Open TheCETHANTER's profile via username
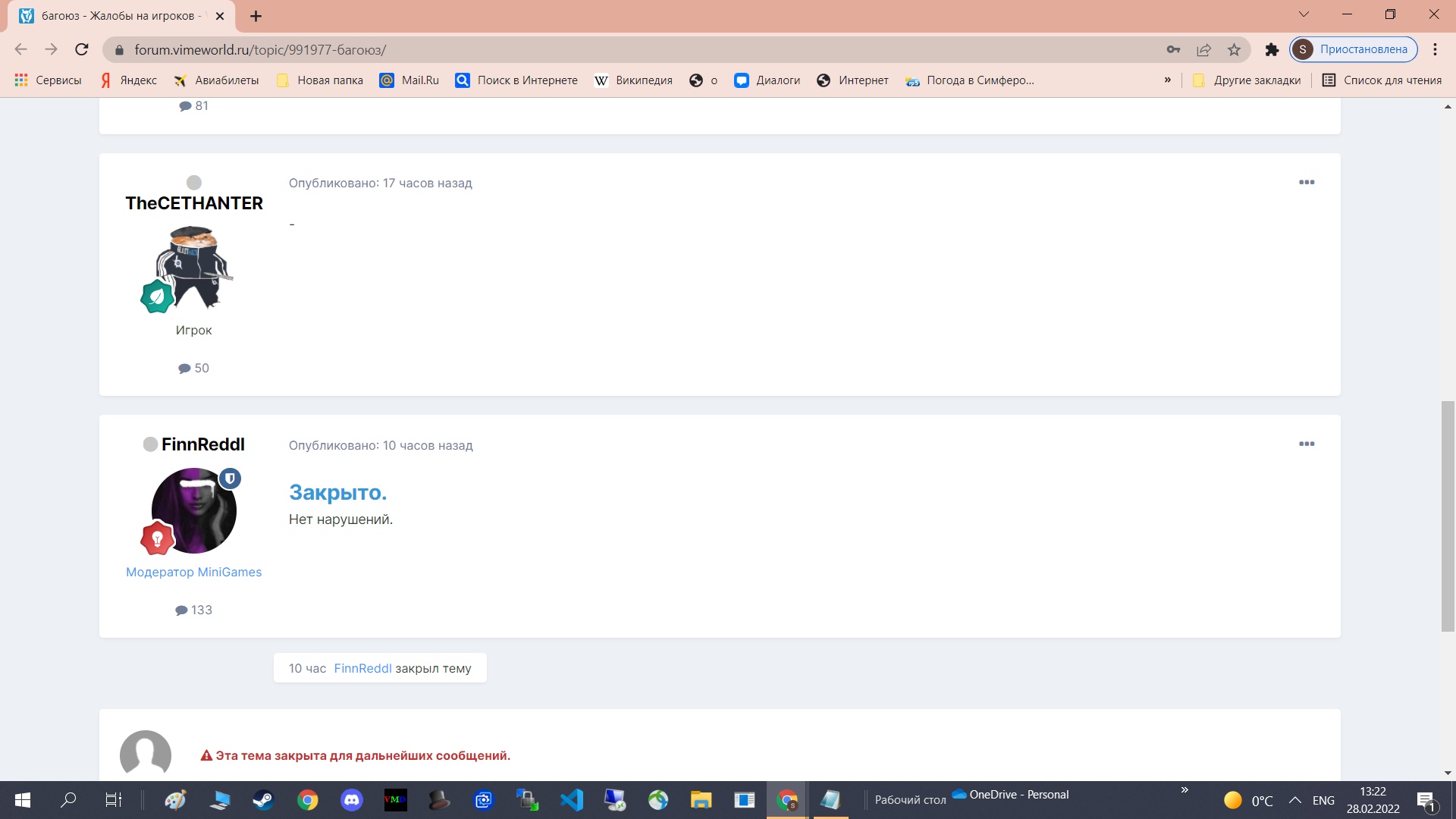Screen dimensions: 1456x819 [194, 203]
